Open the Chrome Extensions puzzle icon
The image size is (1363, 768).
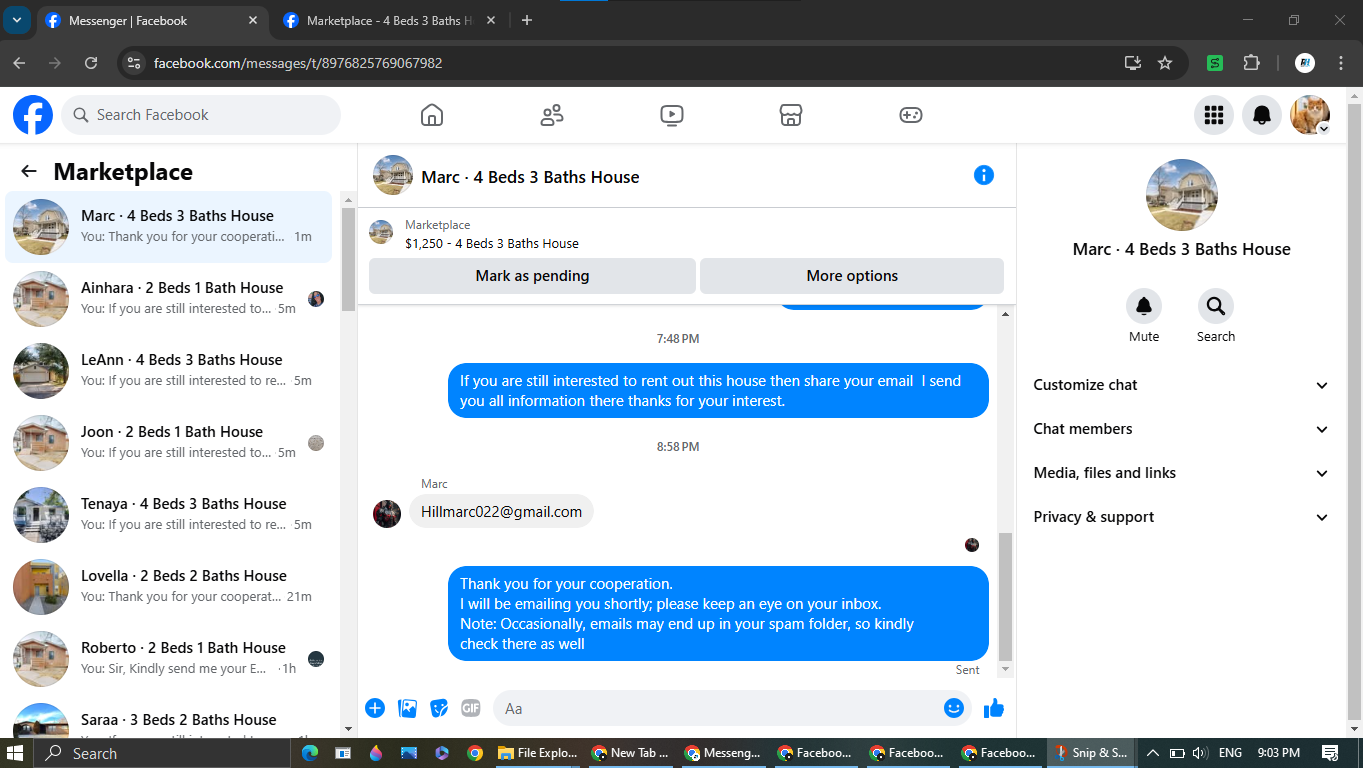[1251, 63]
